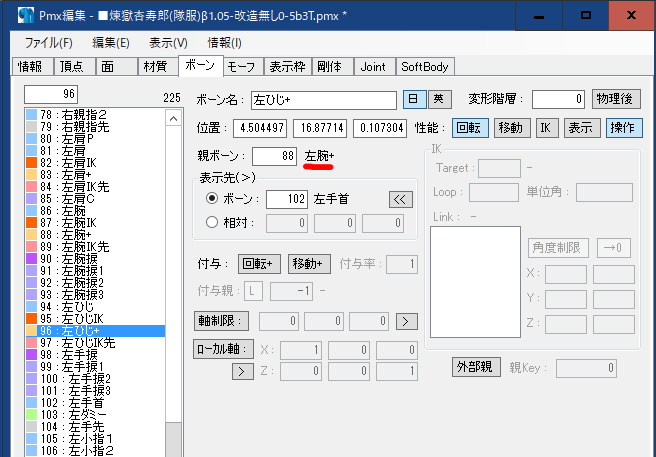The height and width of the screenshot is (457, 656).
Task: Switch to the モーフ tab
Action: [x=244, y=67]
